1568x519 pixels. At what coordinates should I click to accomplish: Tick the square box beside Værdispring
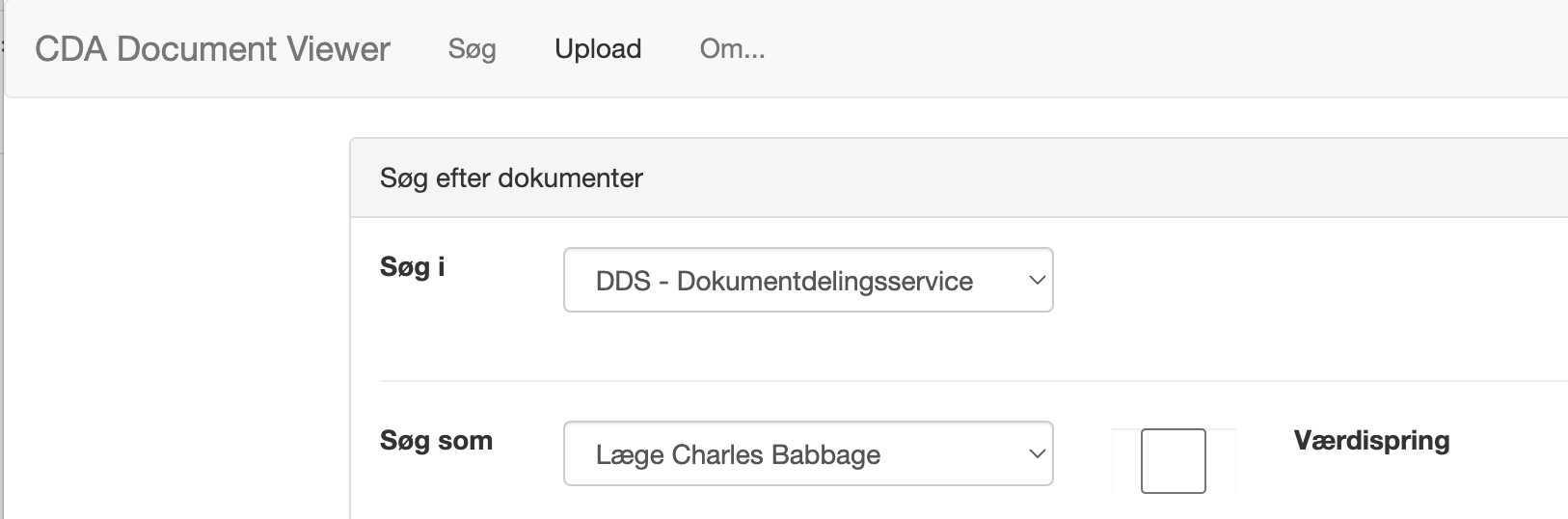1173,461
